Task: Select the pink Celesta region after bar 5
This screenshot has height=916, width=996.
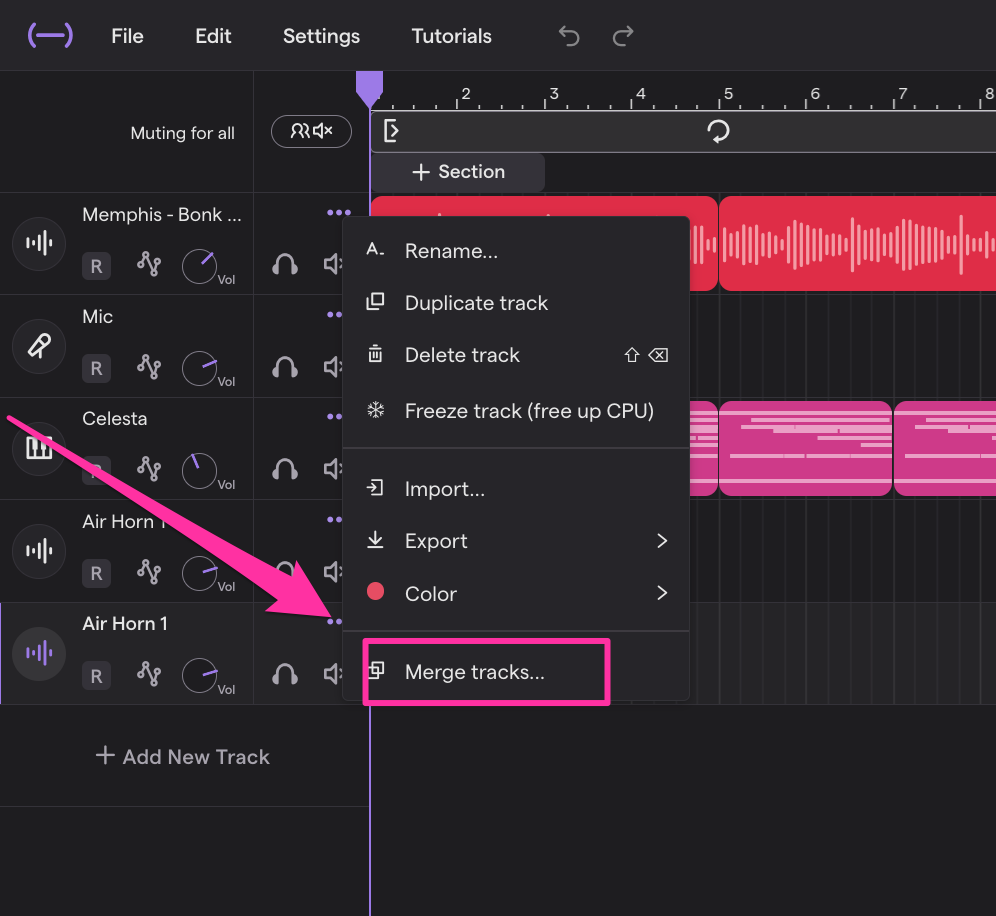Action: tap(805, 448)
